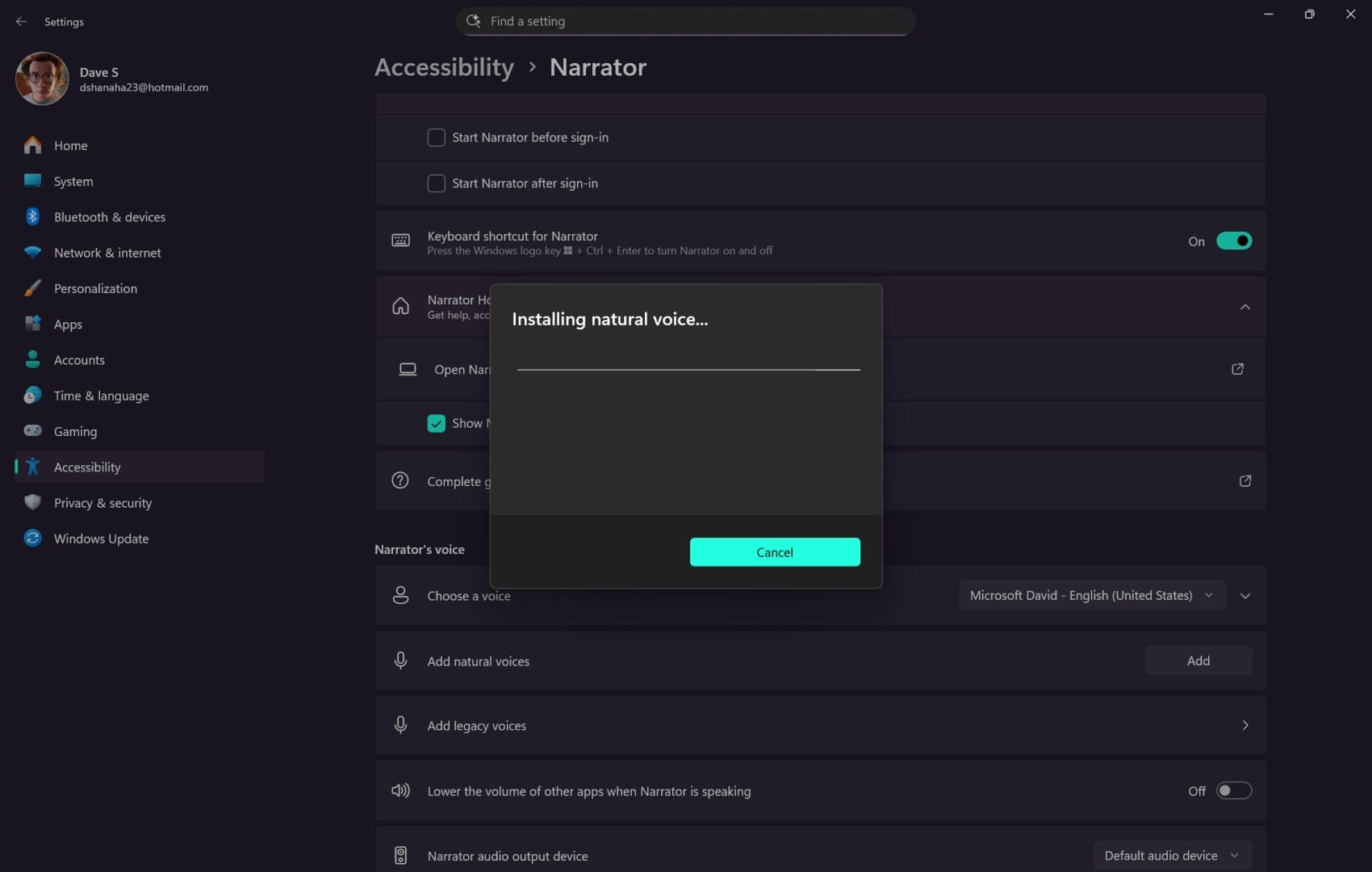
Task: Open the Microsoft David voice dropdown
Action: [1091, 595]
